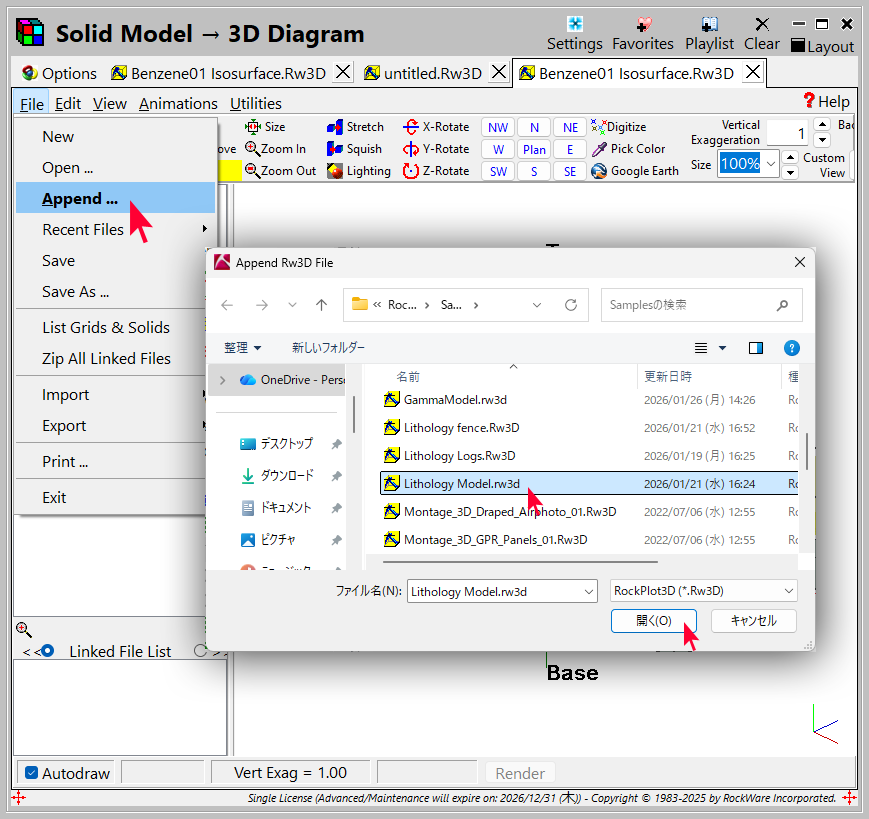The width and height of the screenshot is (869, 819).
Task: Select the Linked File List radio button
Action: (x=47, y=651)
